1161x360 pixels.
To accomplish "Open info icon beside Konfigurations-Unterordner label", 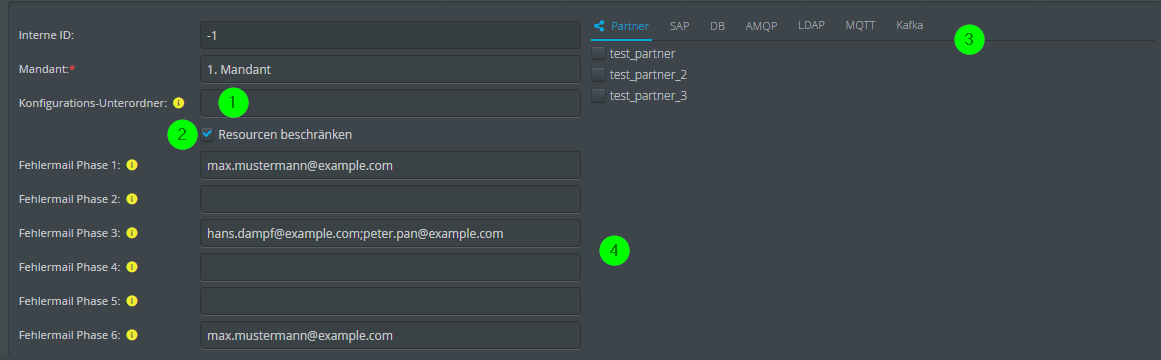I will click(178, 103).
